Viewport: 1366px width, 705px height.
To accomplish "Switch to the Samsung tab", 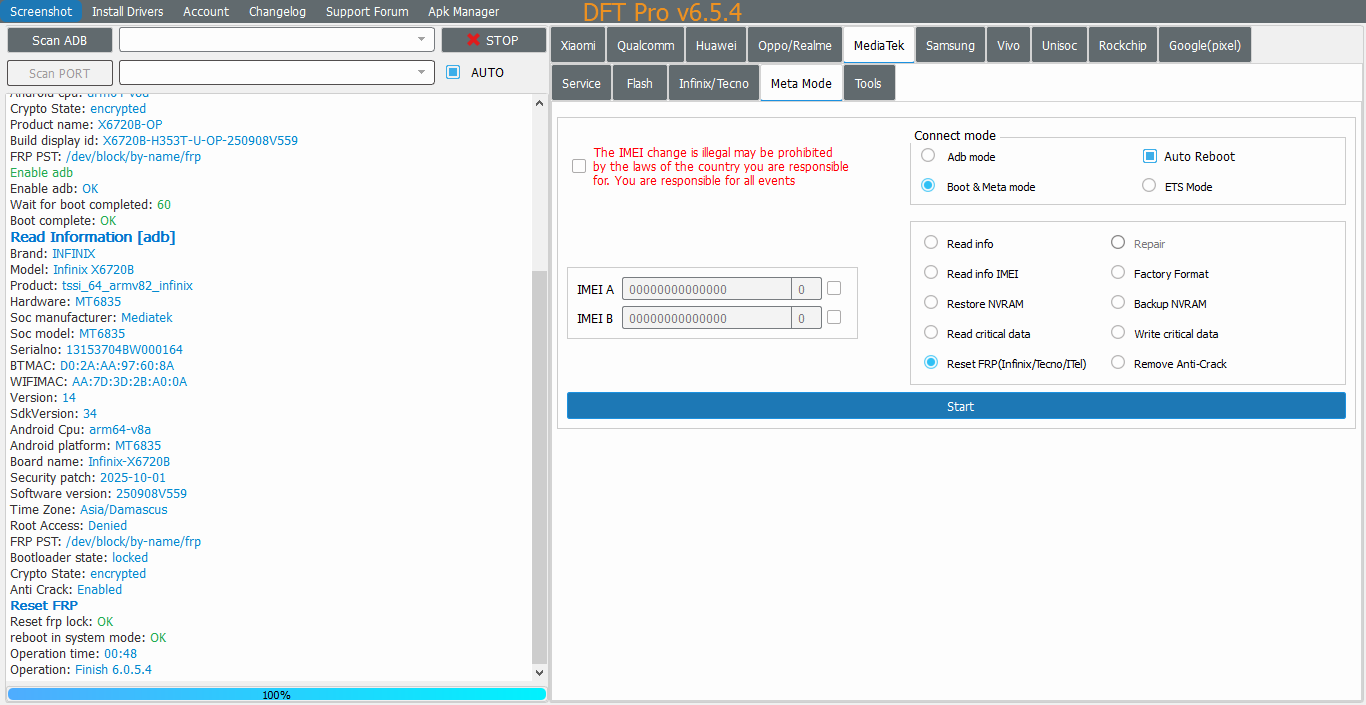I will tap(950, 45).
